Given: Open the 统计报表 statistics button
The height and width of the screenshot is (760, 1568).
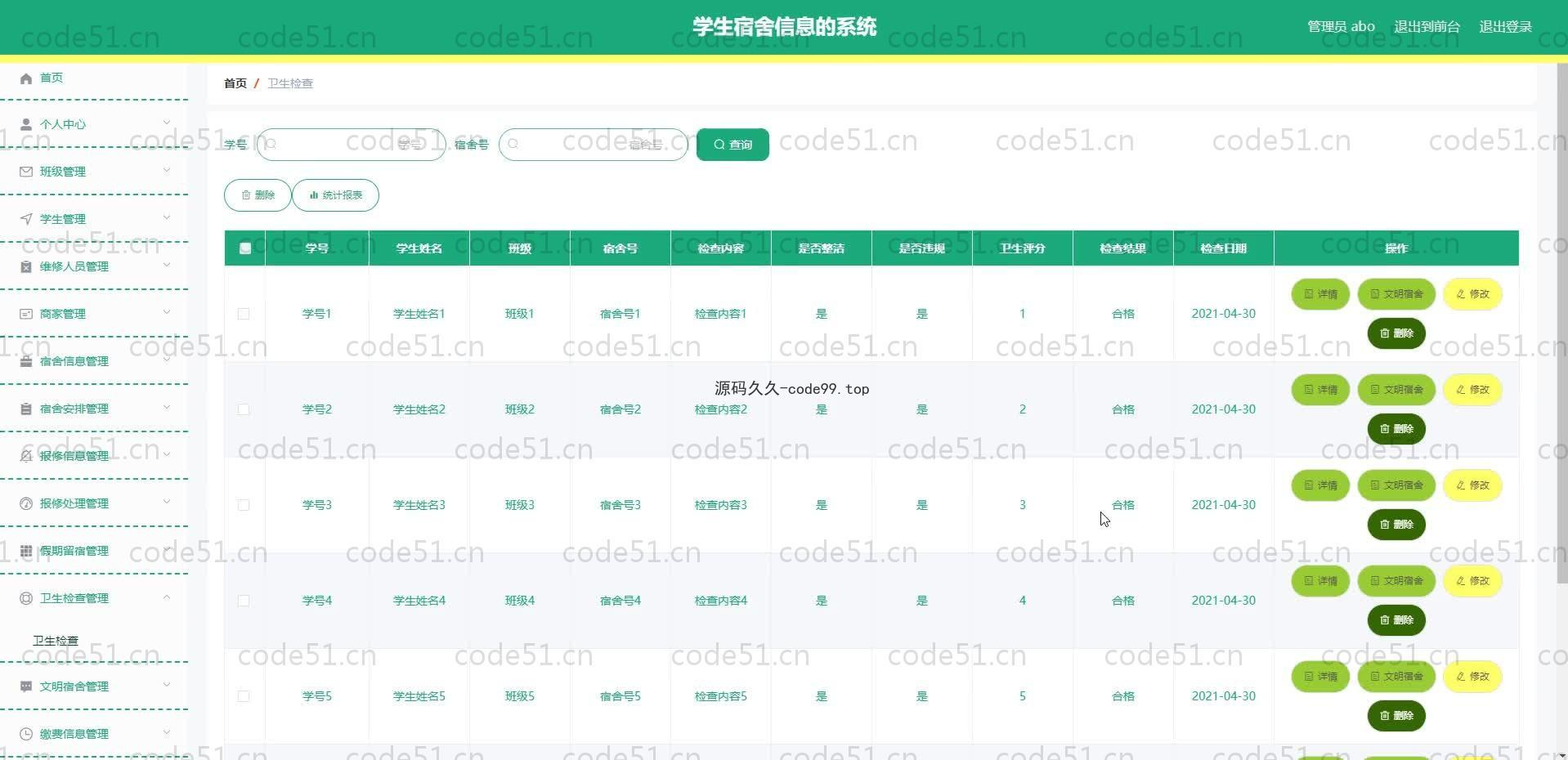Looking at the screenshot, I should [x=336, y=195].
